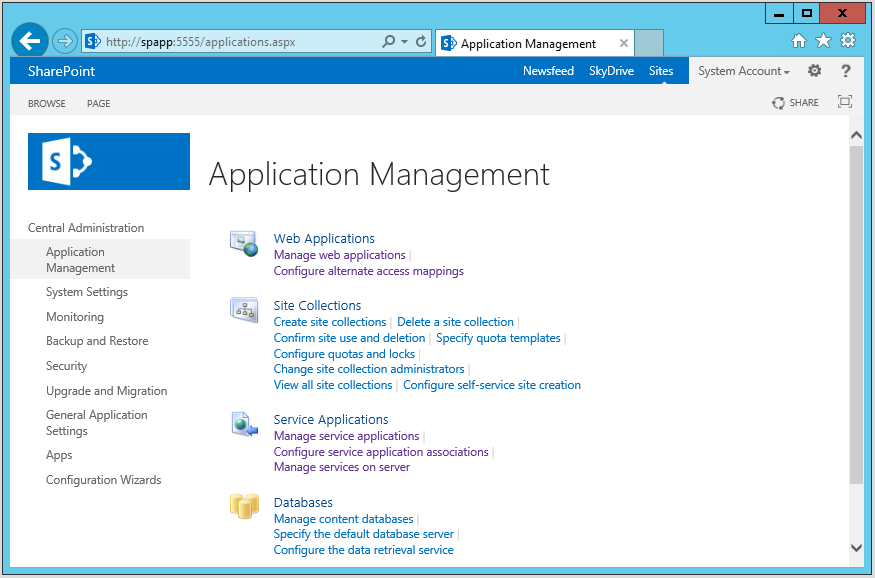Screen dimensions: 875x578
Task: Open Manage web applications
Action: pyautogui.click(x=339, y=255)
